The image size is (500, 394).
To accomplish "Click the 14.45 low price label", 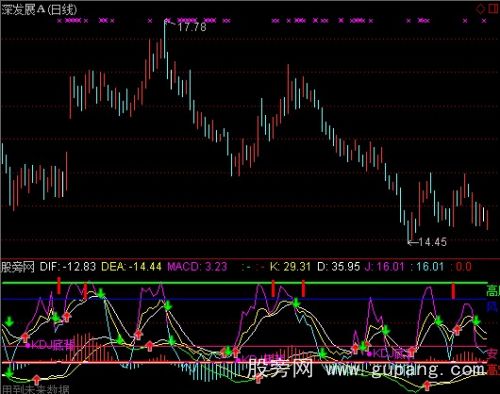I will [x=432, y=242].
